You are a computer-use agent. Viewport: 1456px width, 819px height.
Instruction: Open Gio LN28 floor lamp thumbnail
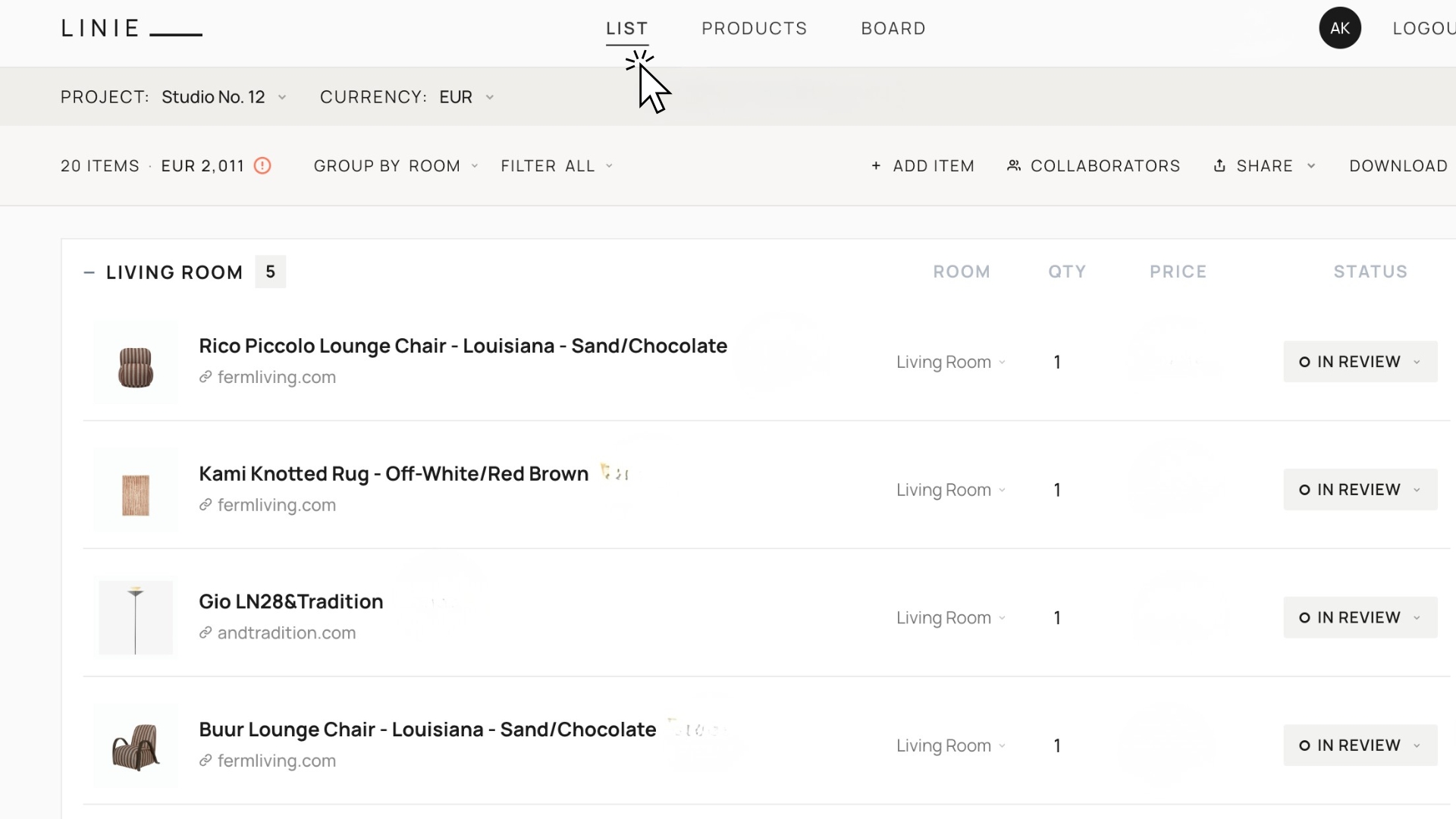coord(136,618)
